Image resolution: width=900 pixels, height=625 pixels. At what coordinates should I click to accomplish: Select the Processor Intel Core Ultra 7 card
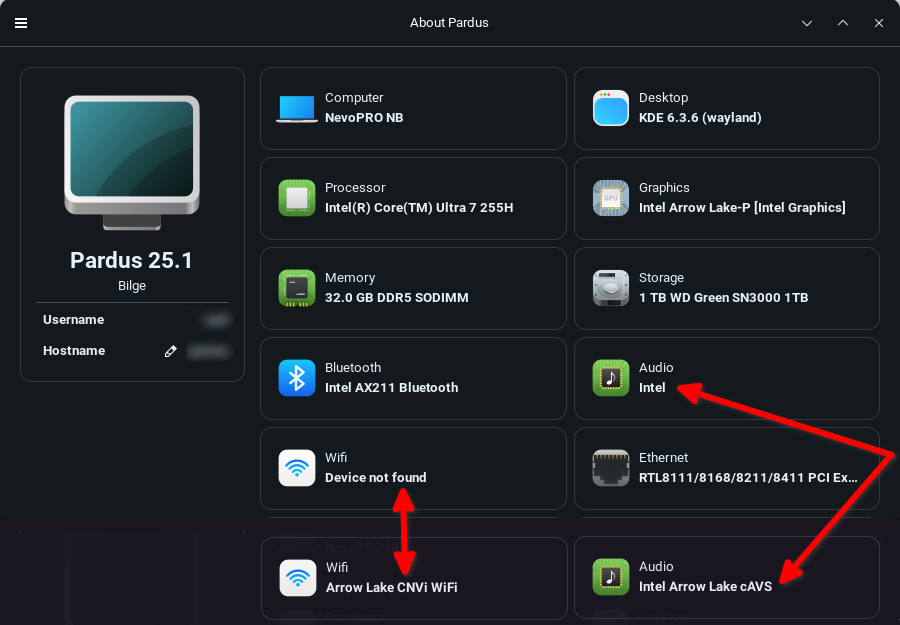[x=413, y=198]
